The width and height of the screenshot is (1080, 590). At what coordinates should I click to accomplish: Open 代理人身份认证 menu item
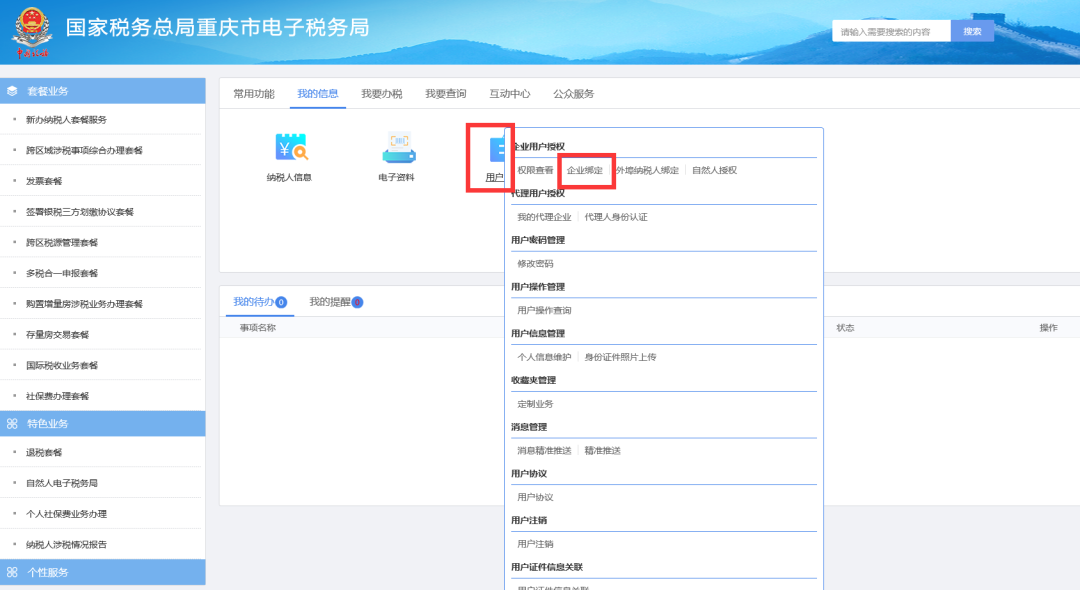point(616,217)
